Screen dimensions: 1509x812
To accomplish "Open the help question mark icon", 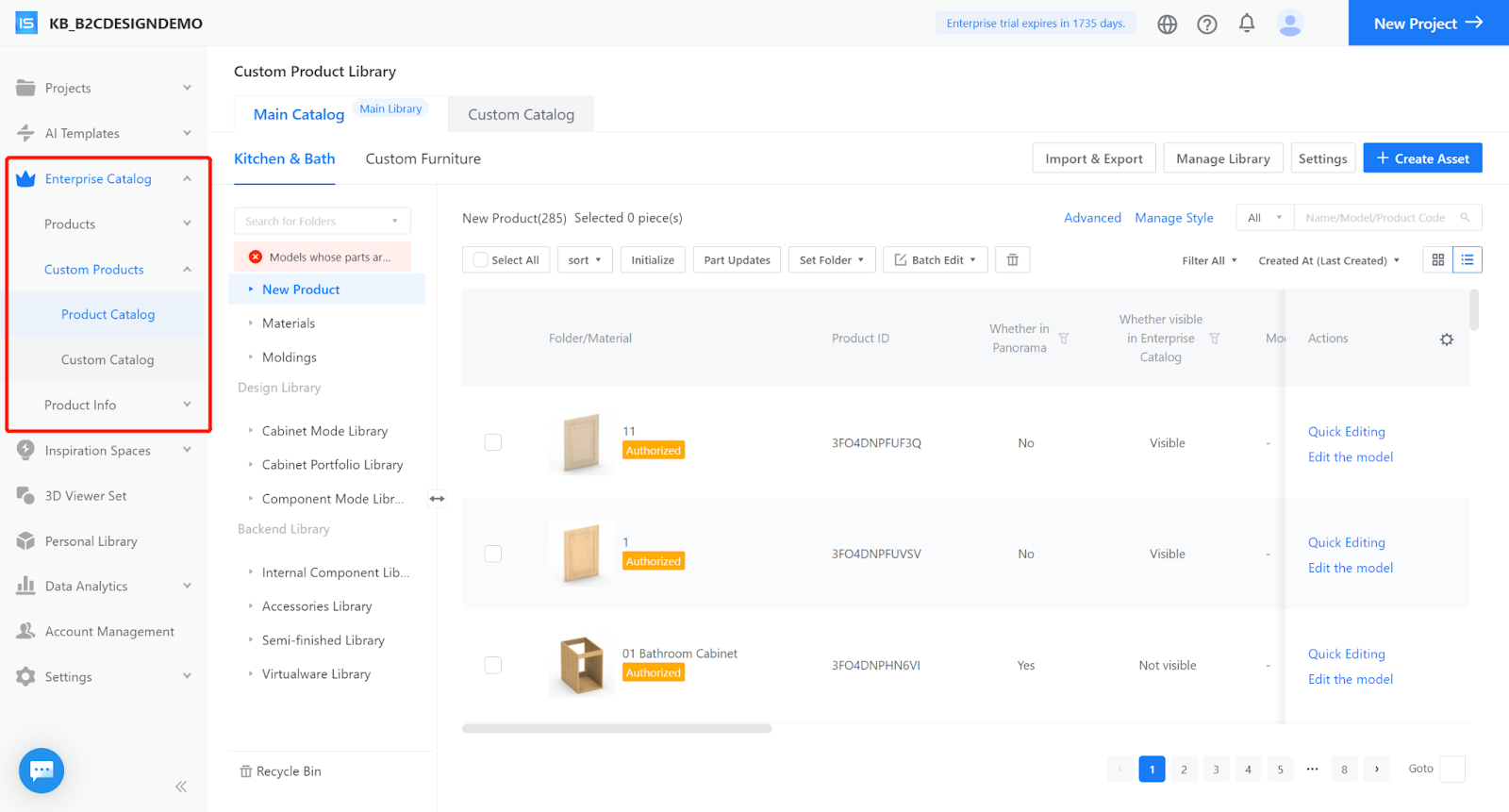I will [x=1206, y=25].
